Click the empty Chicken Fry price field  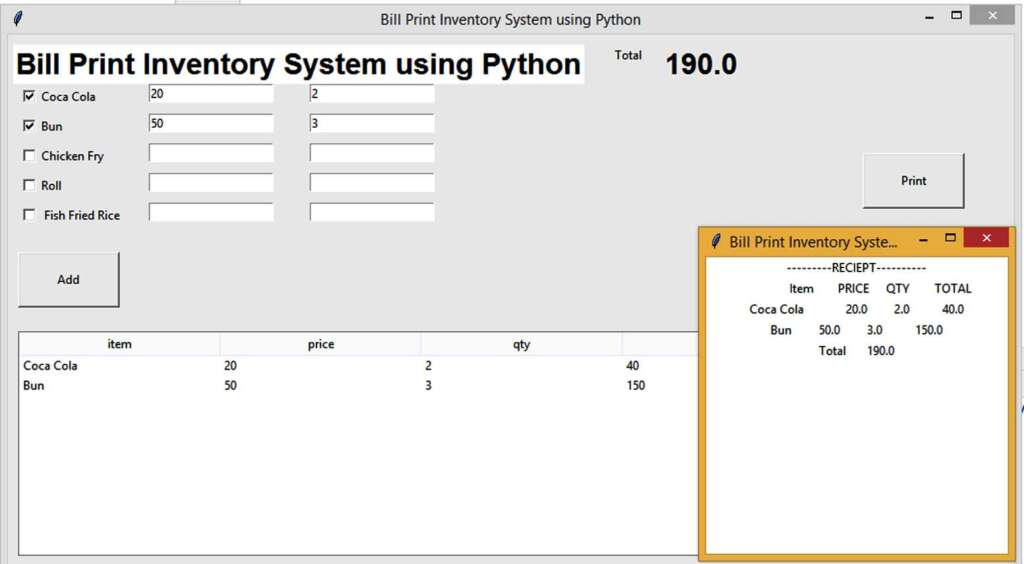point(210,153)
